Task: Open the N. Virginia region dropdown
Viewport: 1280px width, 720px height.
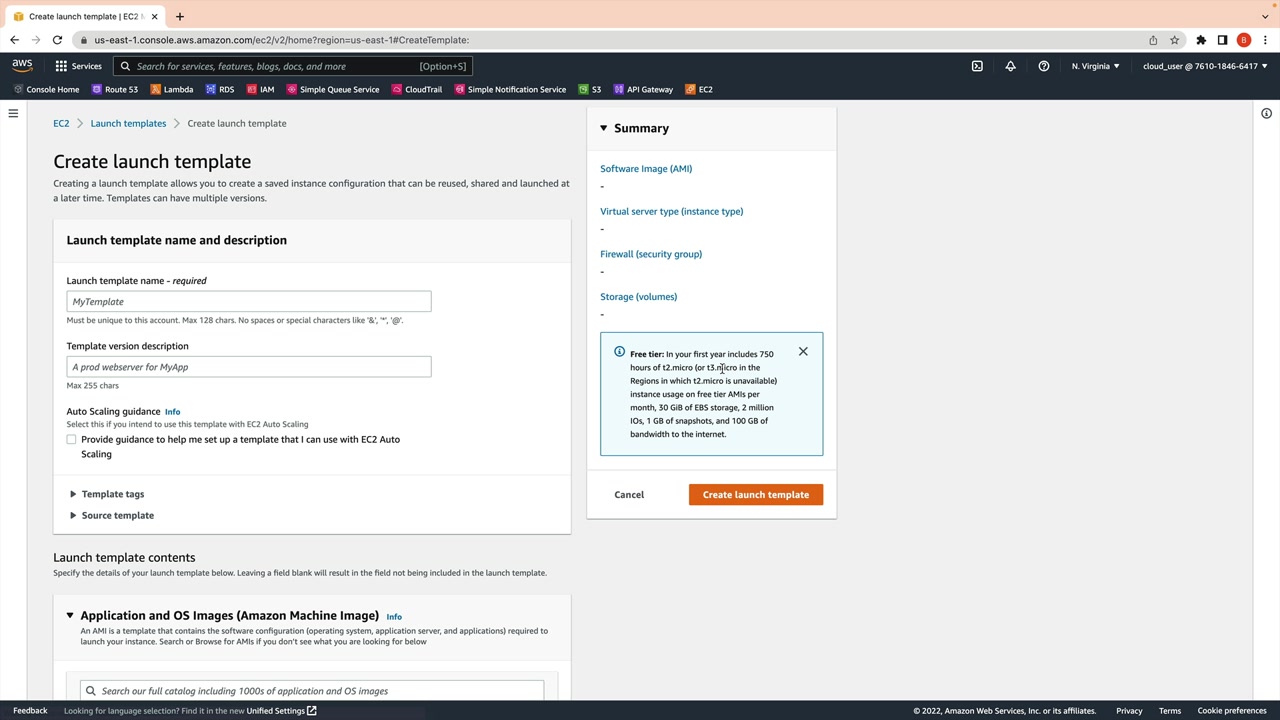Action: click(x=1096, y=66)
